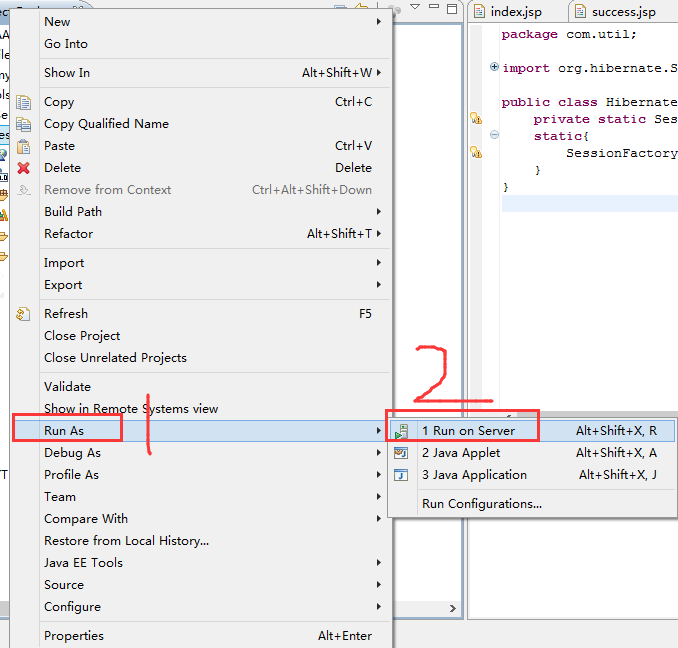This screenshot has width=678, height=648.
Task: Switch to the index.jsp editor tab
Action: pos(516,12)
